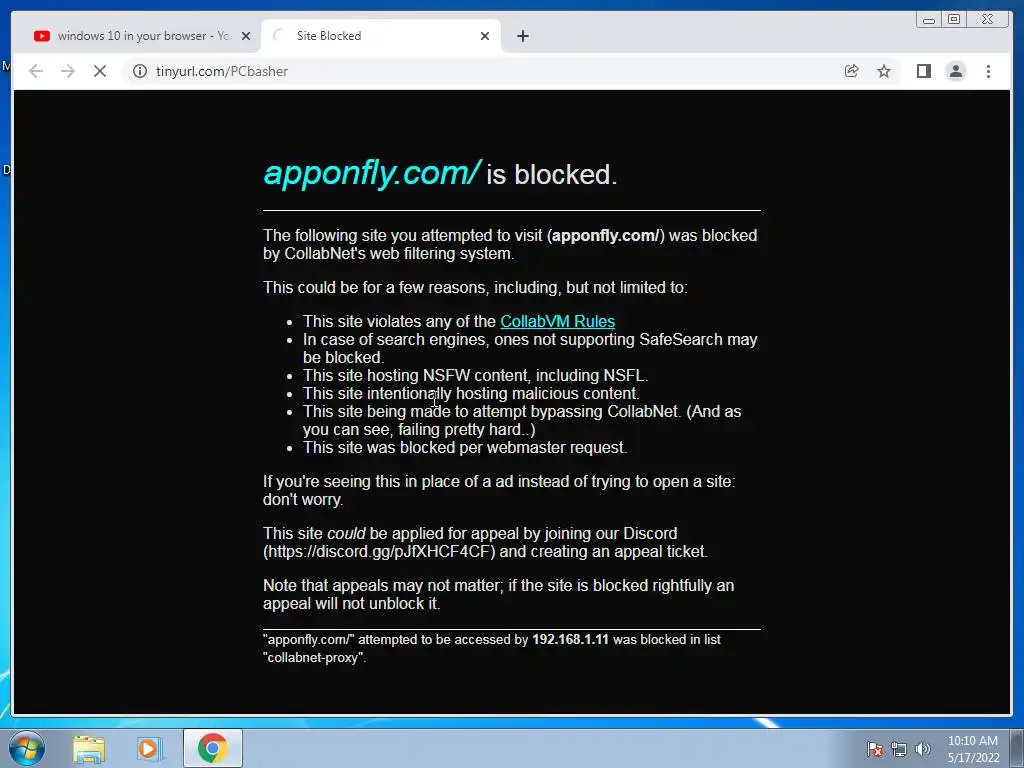The image size is (1024, 768).
Task: Open the CollabVM Rules link
Action: click(x=557, y=321)
